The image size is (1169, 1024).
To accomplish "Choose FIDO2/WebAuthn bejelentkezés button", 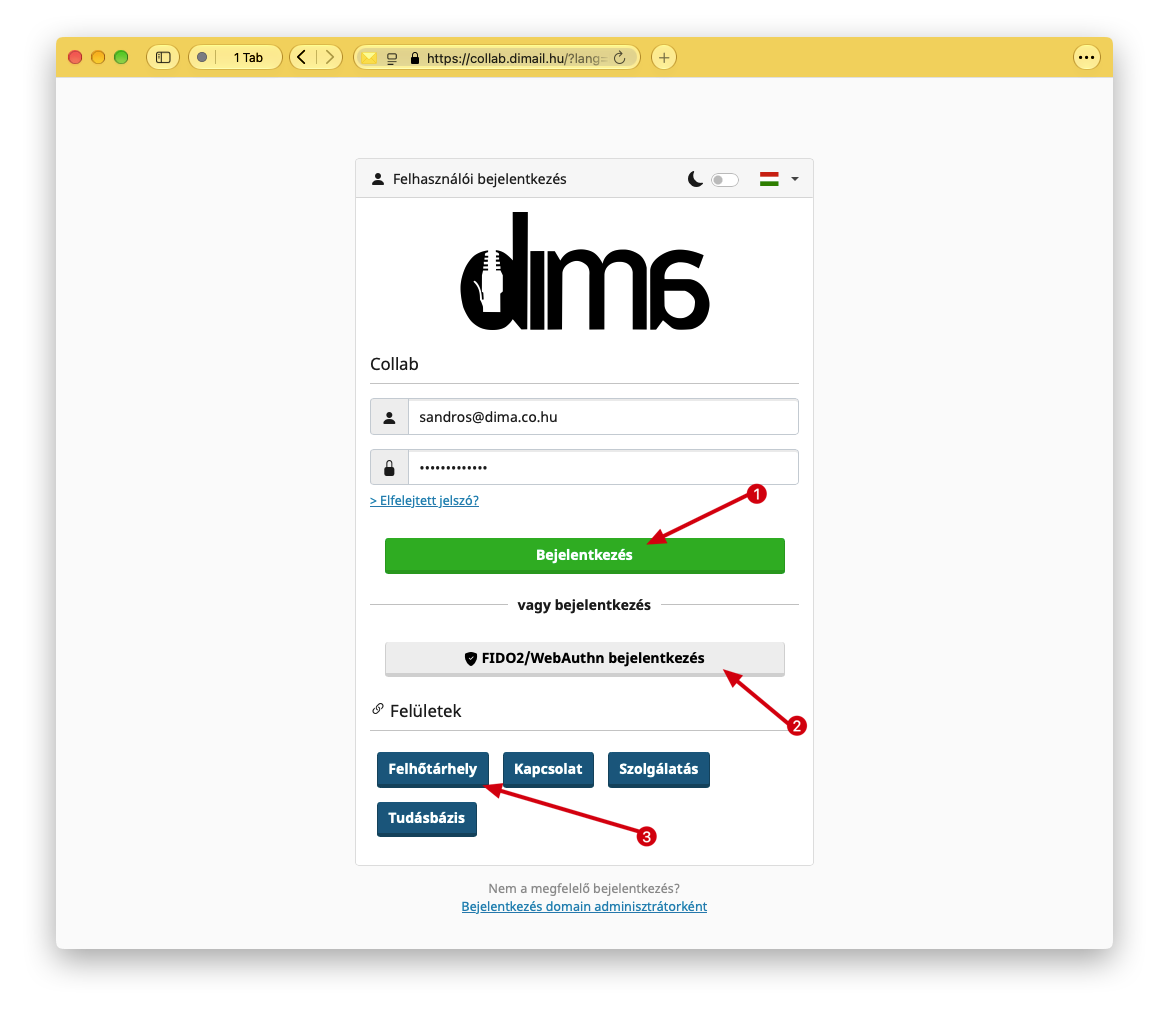I will (x=584, y=659).
